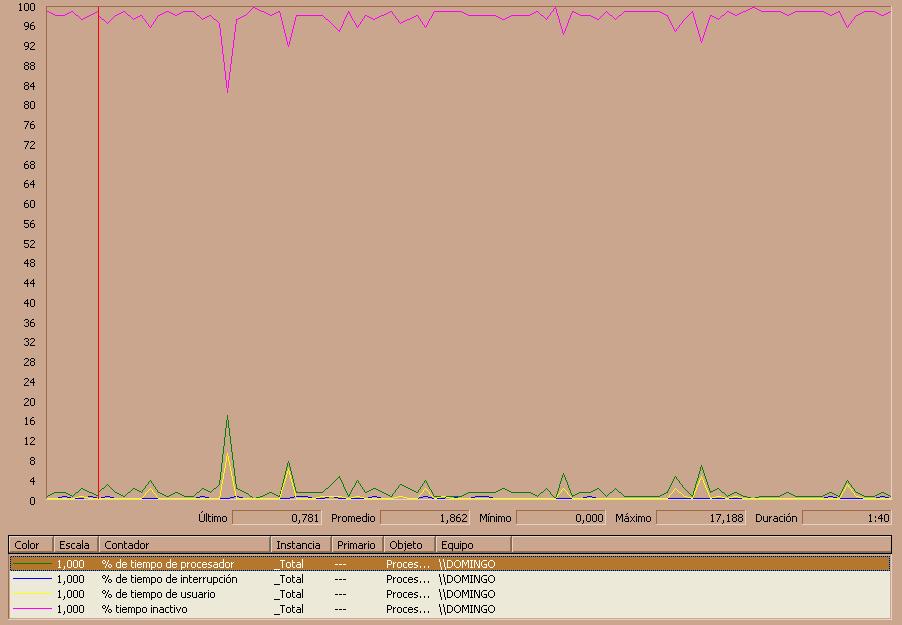Click the magenta color line swatch in the legend
This screenshot has height=625, width=902.
32,609
